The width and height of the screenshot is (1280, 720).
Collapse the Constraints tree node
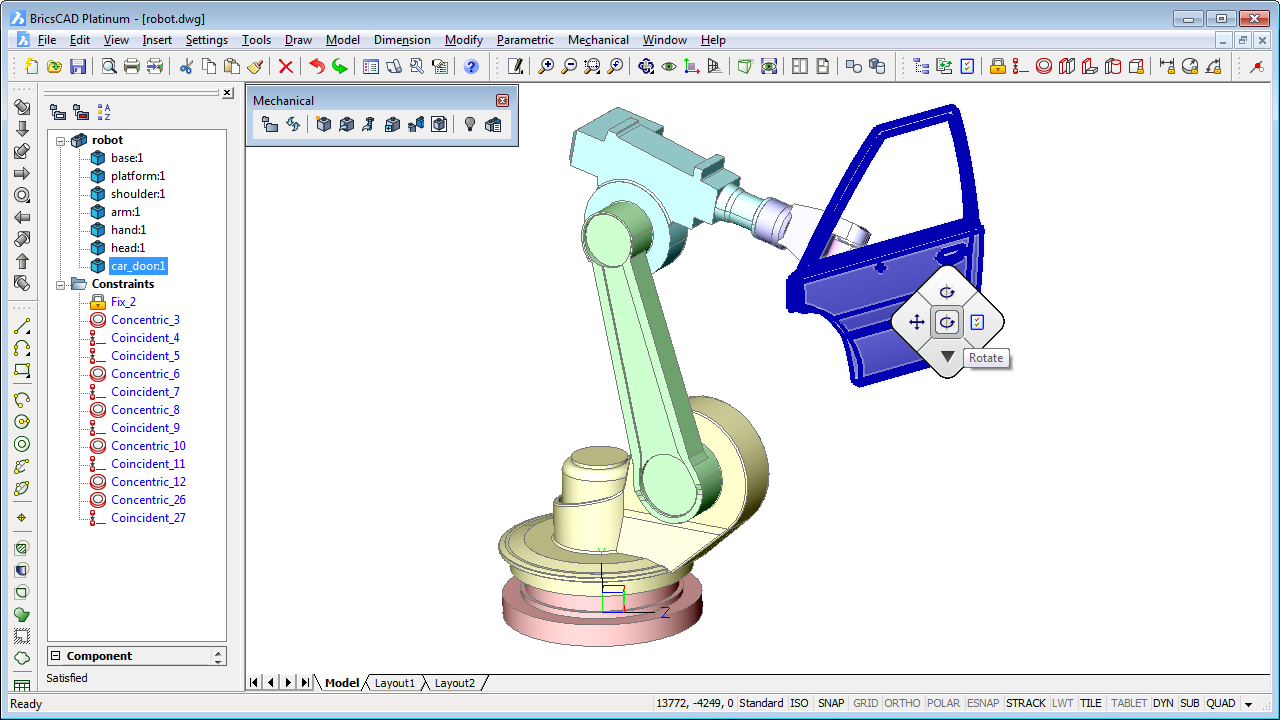pos(61,284)
